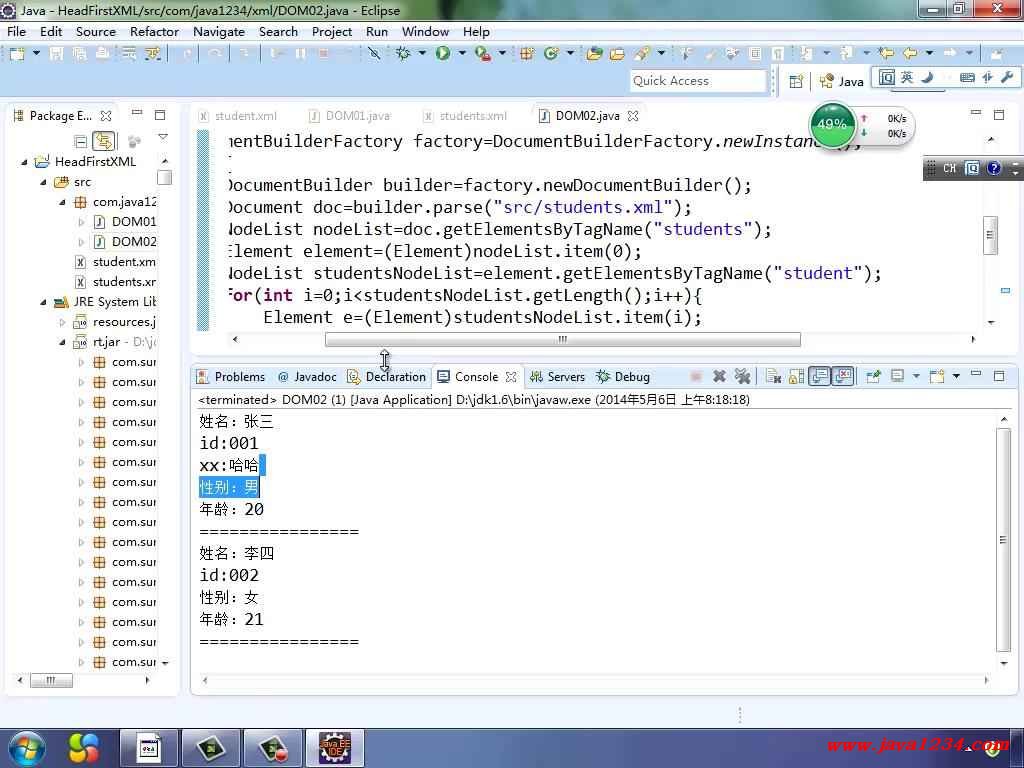Open Package Explorer View Menu triangle
1024x768 pixels.
[163, 138]
